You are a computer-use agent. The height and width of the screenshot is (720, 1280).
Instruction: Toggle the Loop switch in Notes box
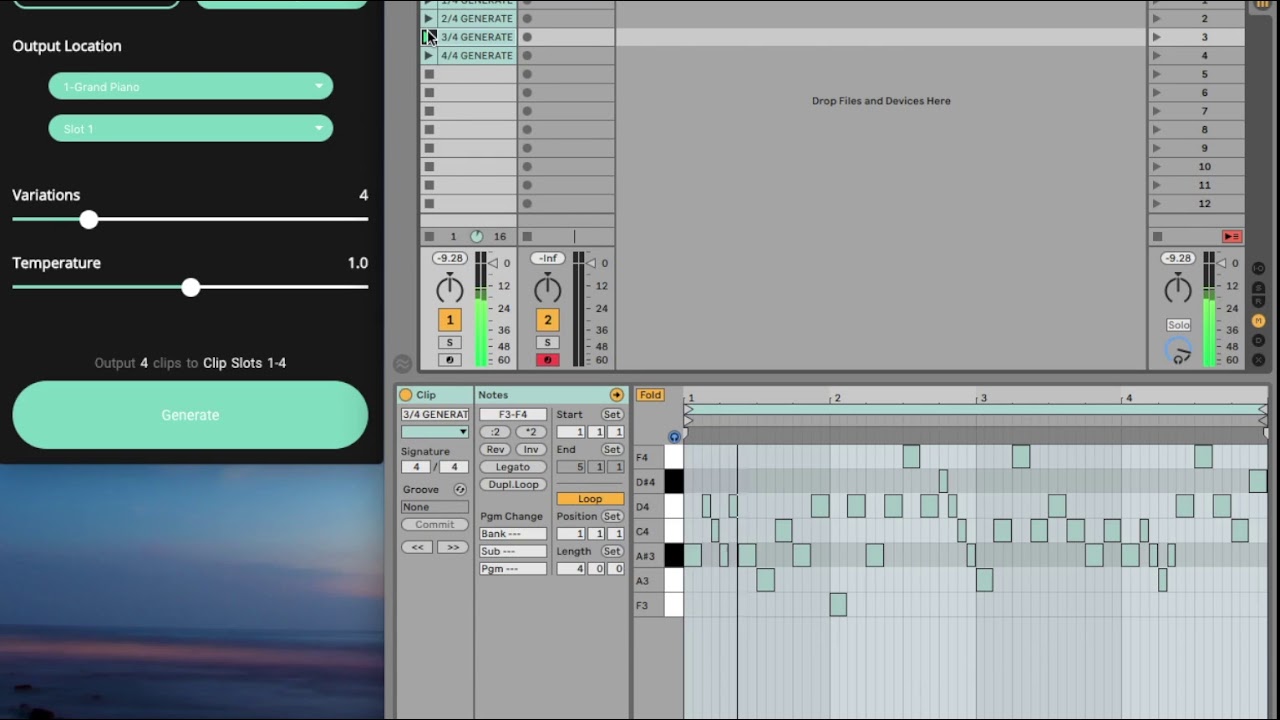[590, 499]
